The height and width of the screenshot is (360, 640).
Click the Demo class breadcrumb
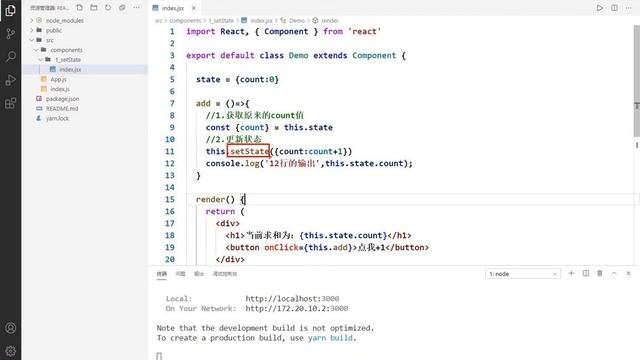[297, 20]
